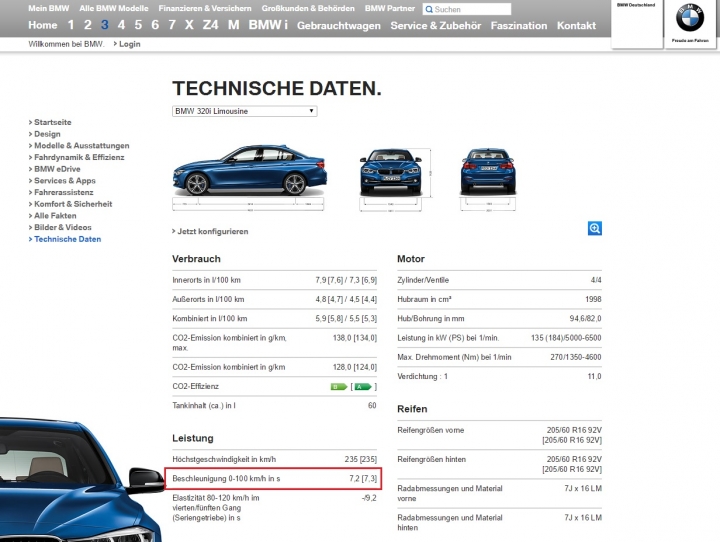Click the Hub/Bohrung in mm label
The width and height of the screenshot is (720, 542).
click(431, 319)
